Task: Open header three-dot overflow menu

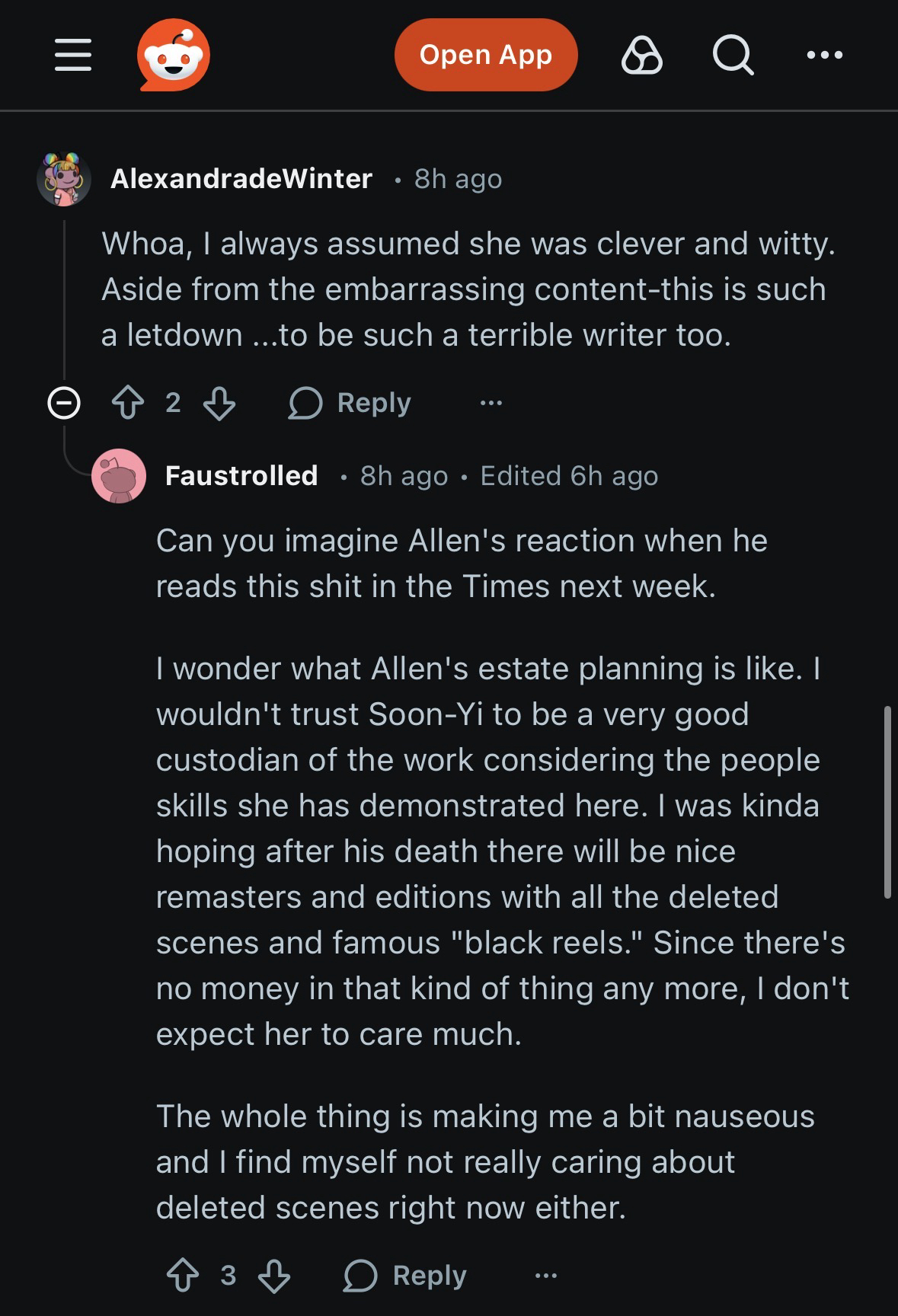Action: pyautogui.click(x=824, y=55)
